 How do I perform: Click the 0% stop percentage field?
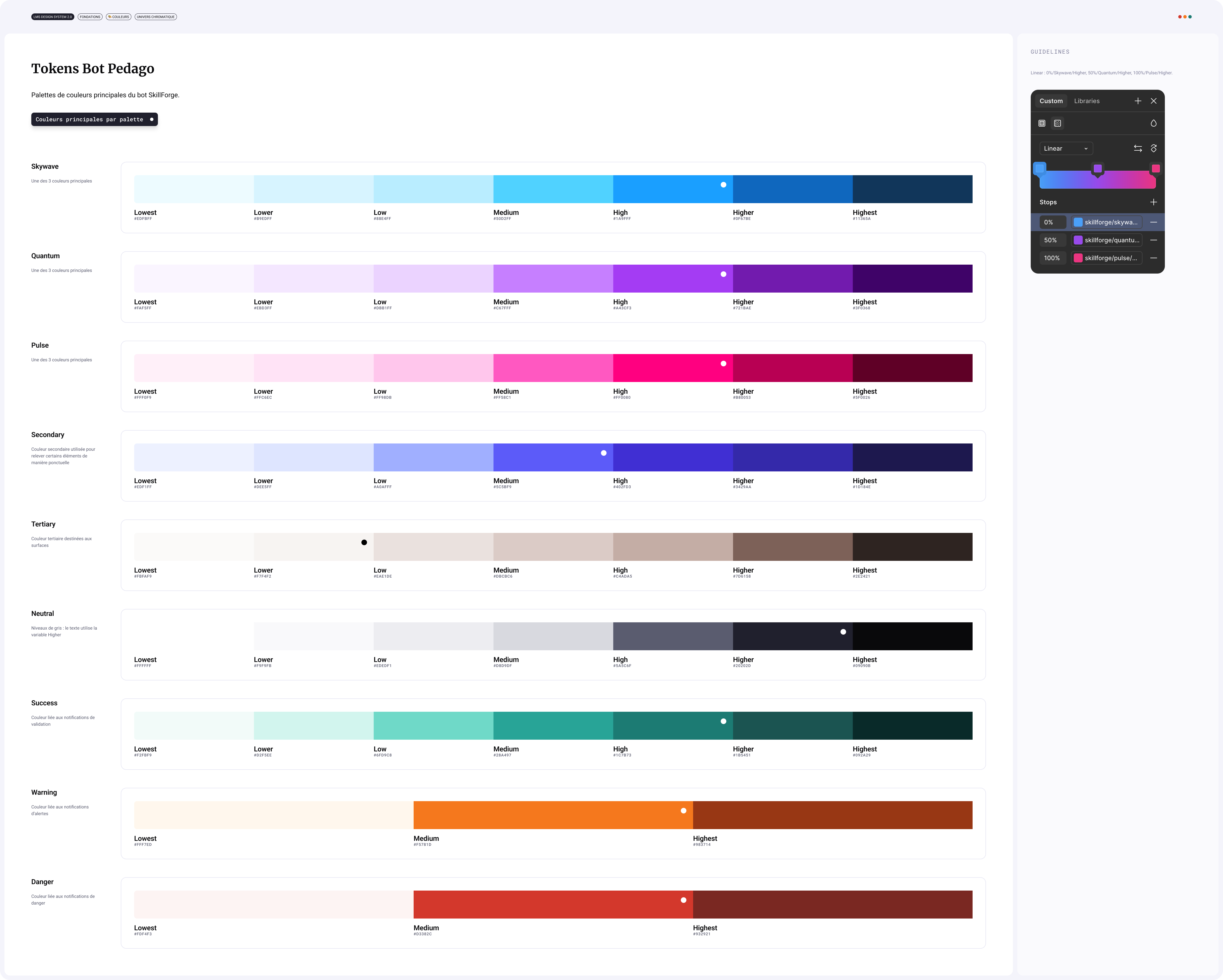(1053, 222)
